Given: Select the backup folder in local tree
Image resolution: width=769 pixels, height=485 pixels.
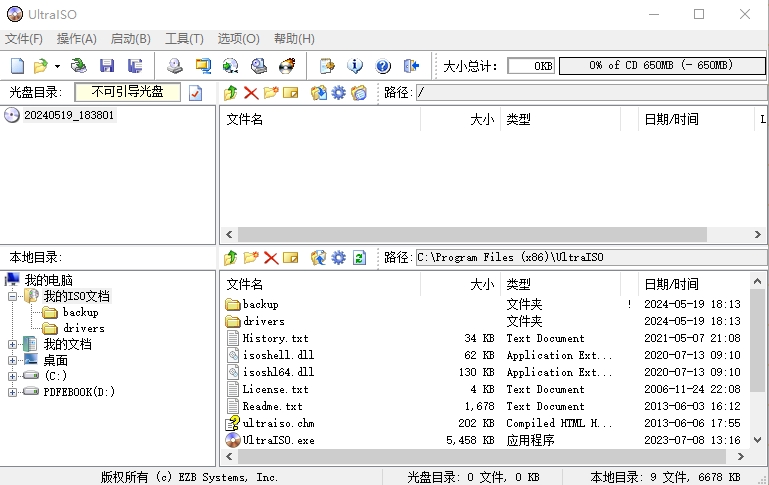Looking at the screenshot, I should (x=80, y=312).
